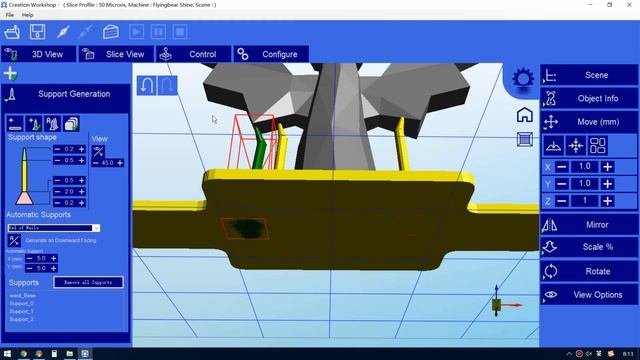Select Support_0 in the supports list
This screenshot has width=640, height=360.
click(x=21, y=304)
